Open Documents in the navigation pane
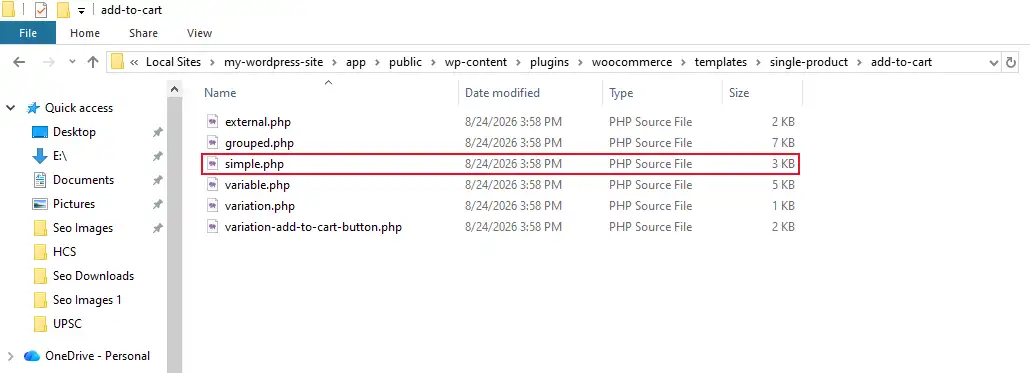Image resolution: width=1030 pixels, height=373 pixels. click(x=83, y=180)
